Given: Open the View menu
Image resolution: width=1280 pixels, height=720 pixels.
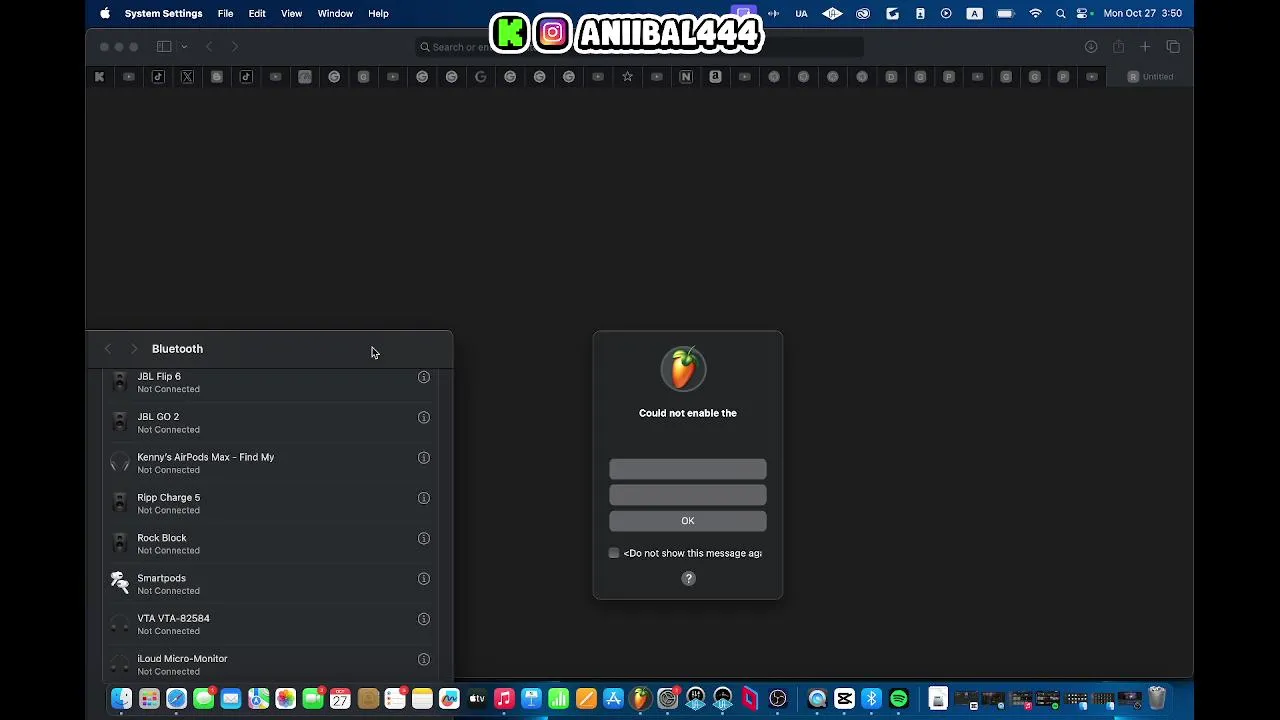Looking at the screenshot, I should pyautogui.click(x=291, y=14).
